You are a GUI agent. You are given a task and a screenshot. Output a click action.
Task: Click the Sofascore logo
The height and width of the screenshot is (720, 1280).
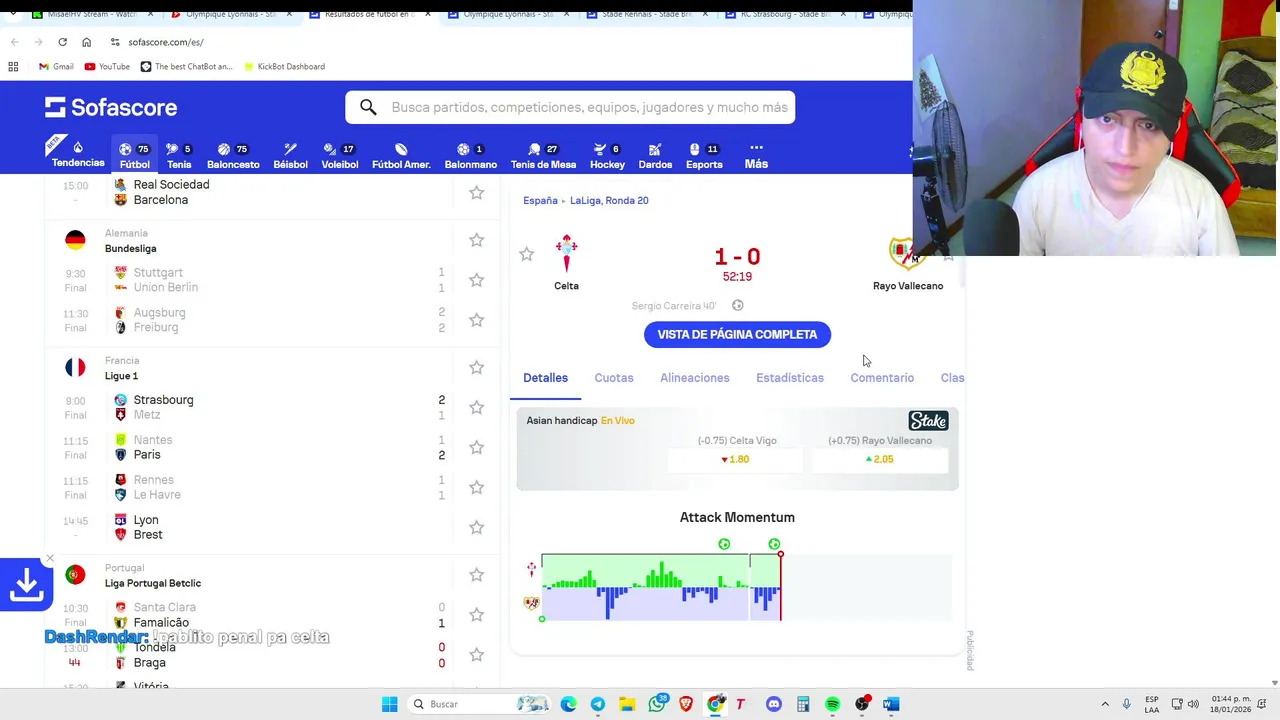(x=111, y=107)
